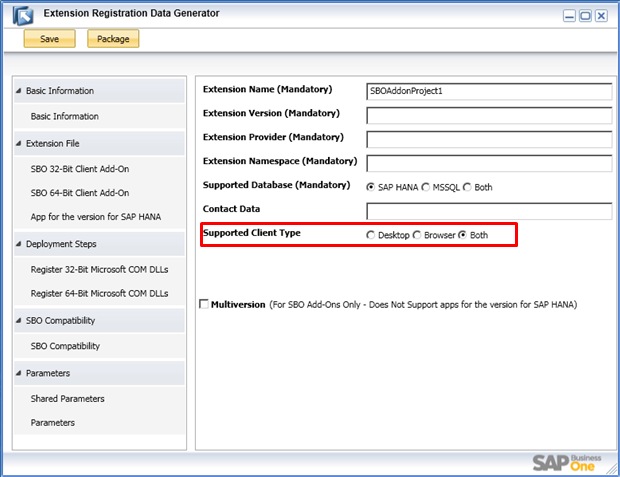The image size is (620, 477).
Task: Collapse the Parameters section arrow
Action: pyautogui.click(x=19, y=373)
